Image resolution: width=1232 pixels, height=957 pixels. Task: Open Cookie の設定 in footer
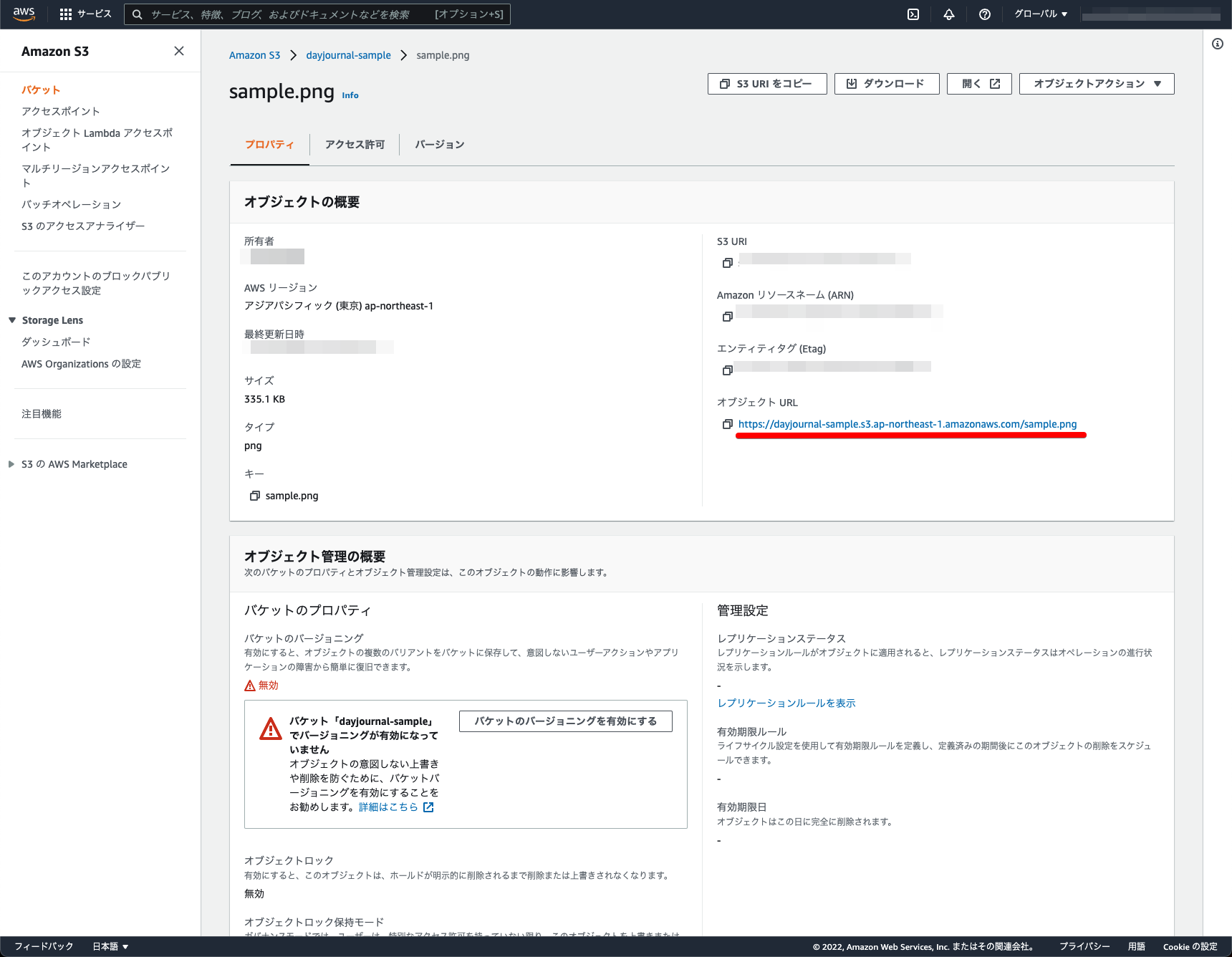click(1190, 946)
